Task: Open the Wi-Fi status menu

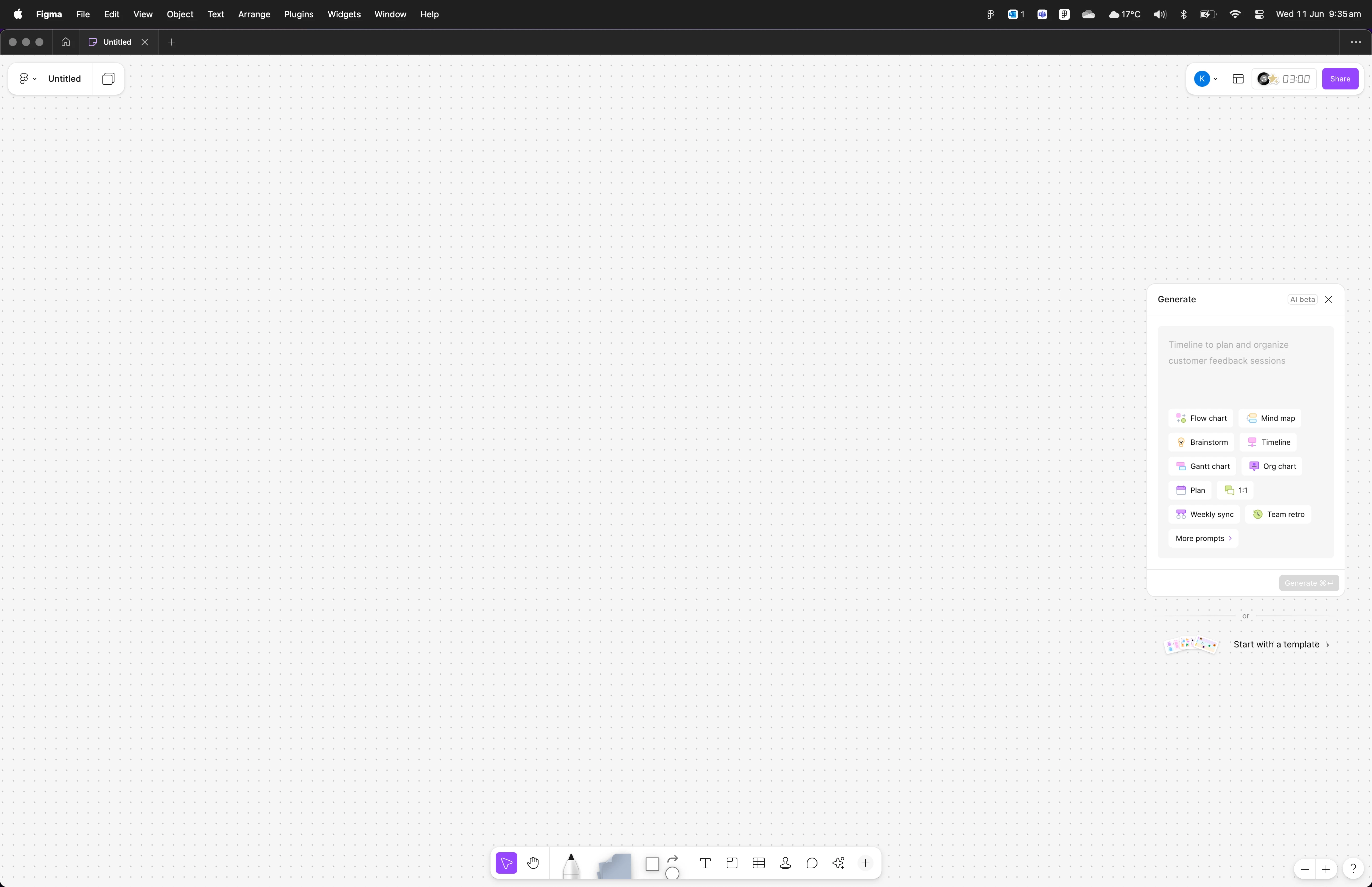Action: click(x=1235, y=14)
